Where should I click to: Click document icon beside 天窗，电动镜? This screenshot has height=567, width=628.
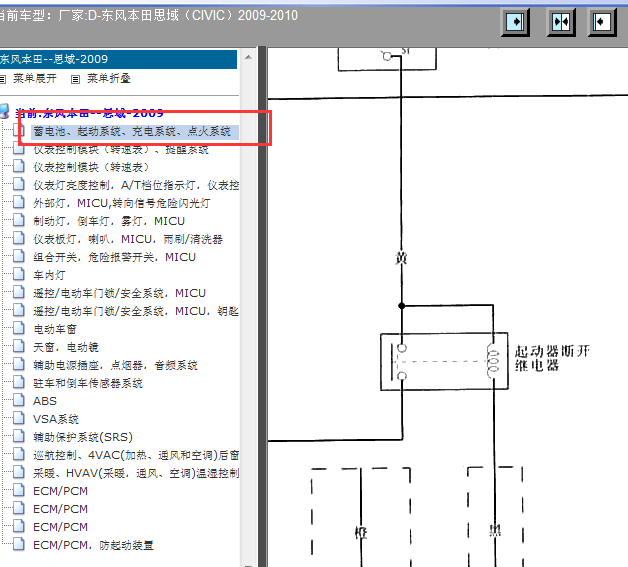(x=18, y=346)
